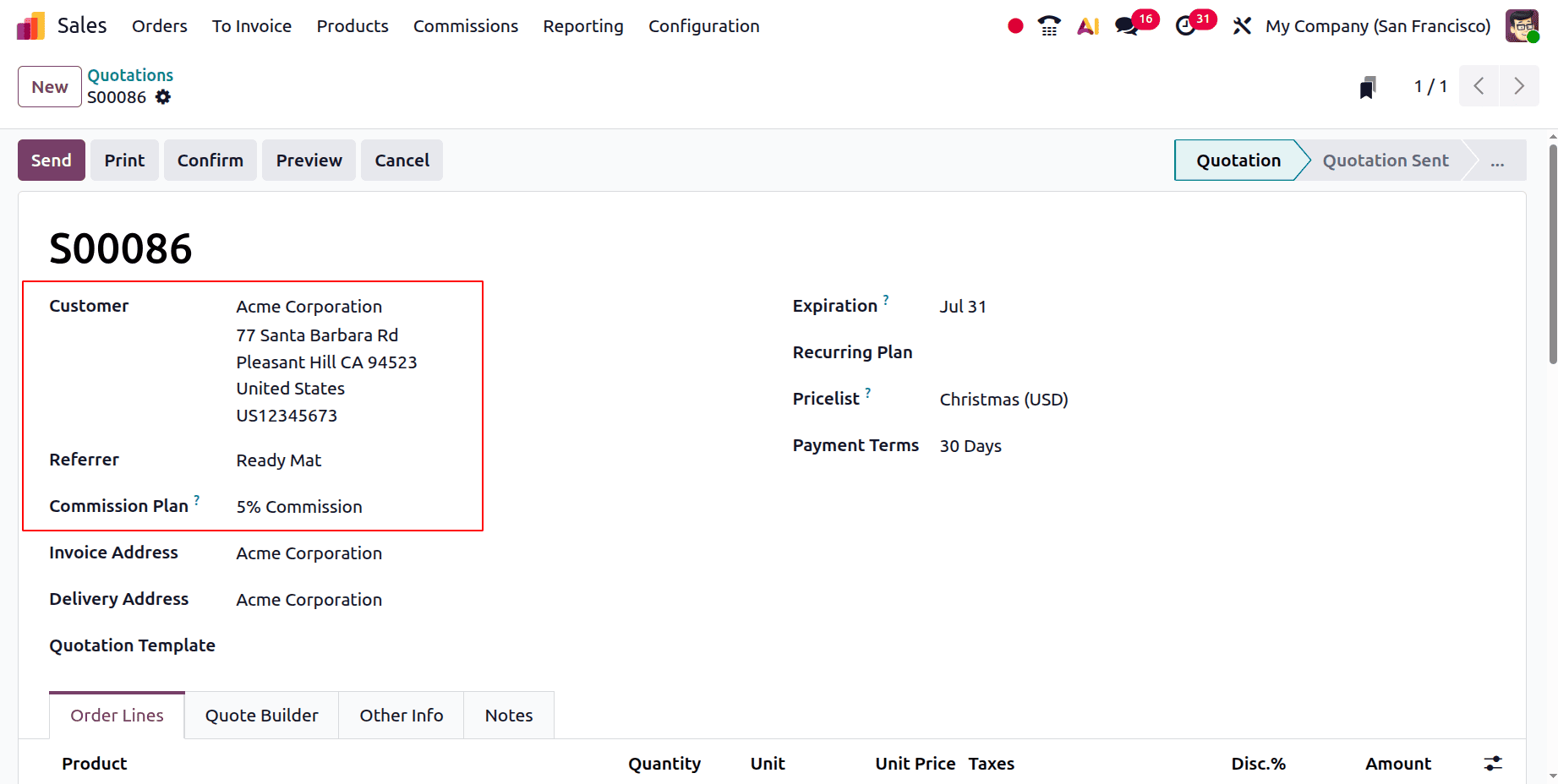Viewport: 1558px width, 784px height.
Task: Click the bookmark icon near pager
Action: pos(1368,87)
